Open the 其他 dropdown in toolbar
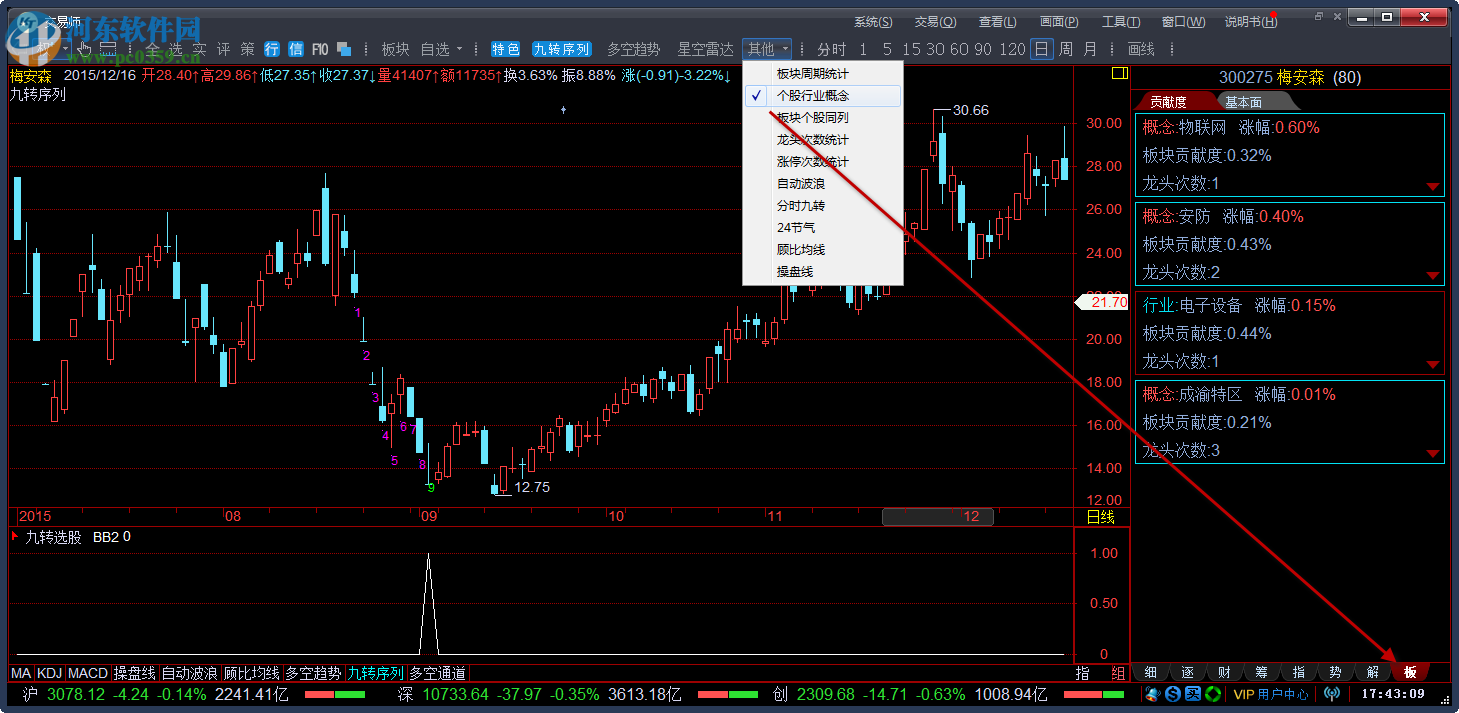 pyautogui.click(x=767, y=49)
